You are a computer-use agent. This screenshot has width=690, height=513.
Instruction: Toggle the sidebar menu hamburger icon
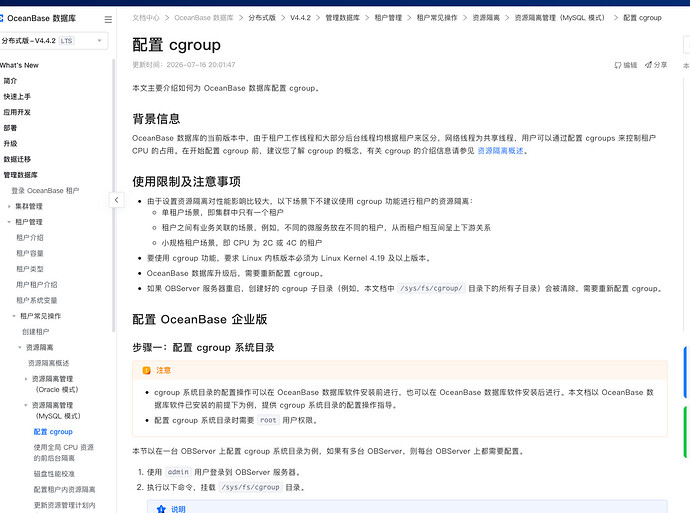(x=108, y=19)
